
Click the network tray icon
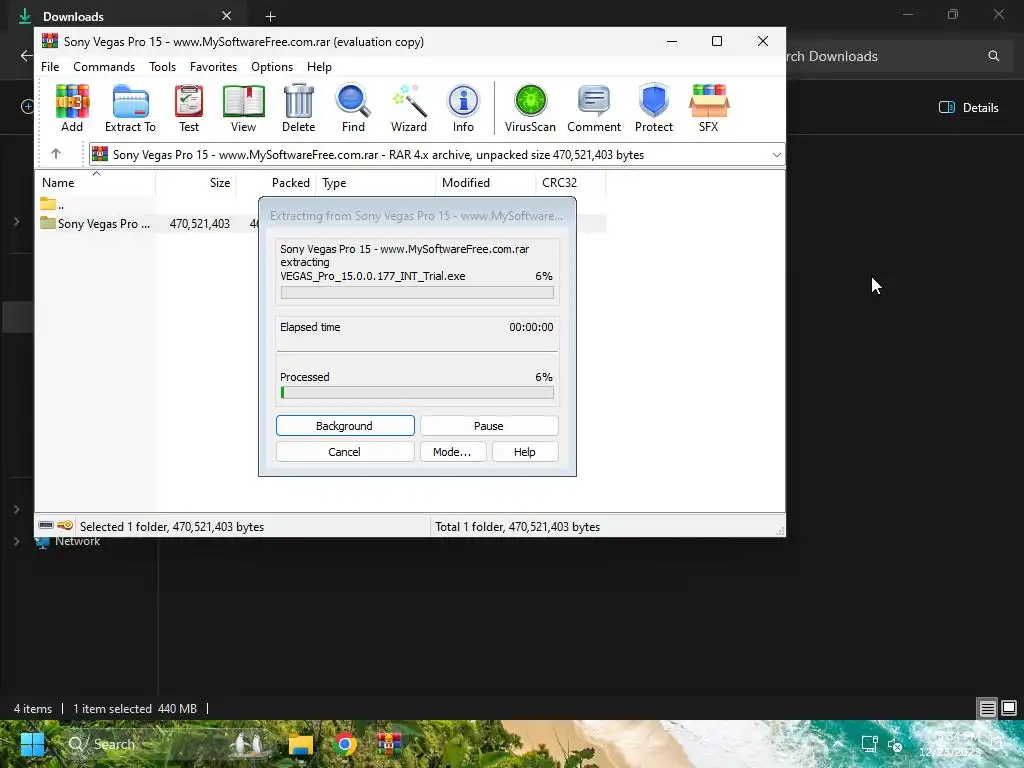(x=869, y=744)
